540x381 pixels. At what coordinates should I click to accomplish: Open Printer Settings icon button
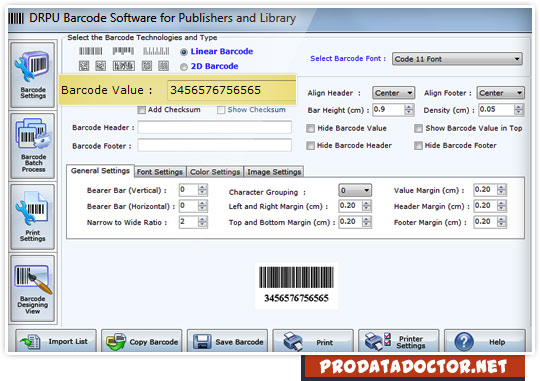399,341
